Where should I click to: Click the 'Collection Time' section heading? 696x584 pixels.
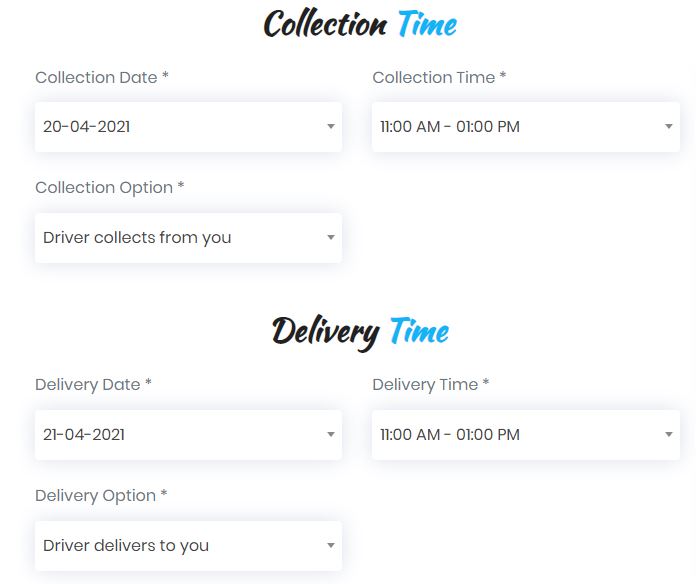coord(360,24)
